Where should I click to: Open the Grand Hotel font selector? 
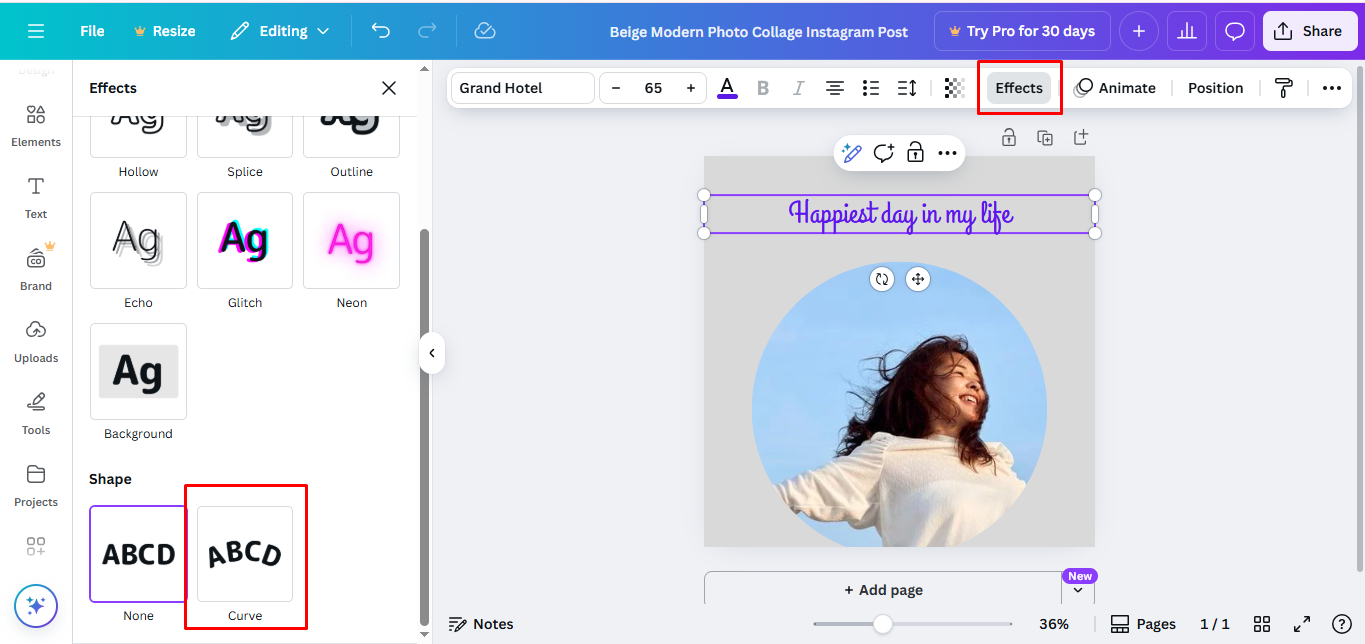pos(522,88)
